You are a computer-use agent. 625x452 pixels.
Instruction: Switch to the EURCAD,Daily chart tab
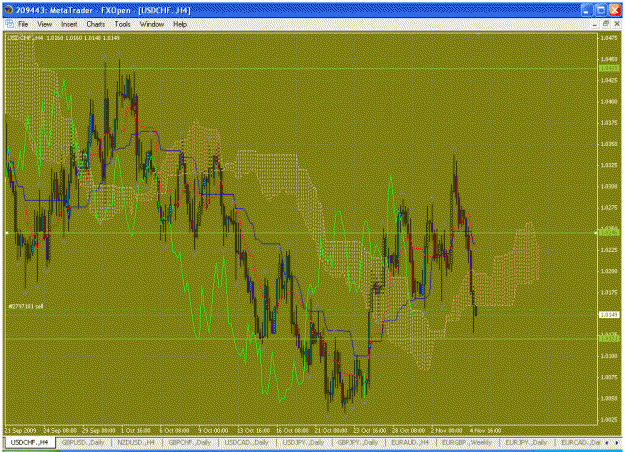[x=581, y=442]
